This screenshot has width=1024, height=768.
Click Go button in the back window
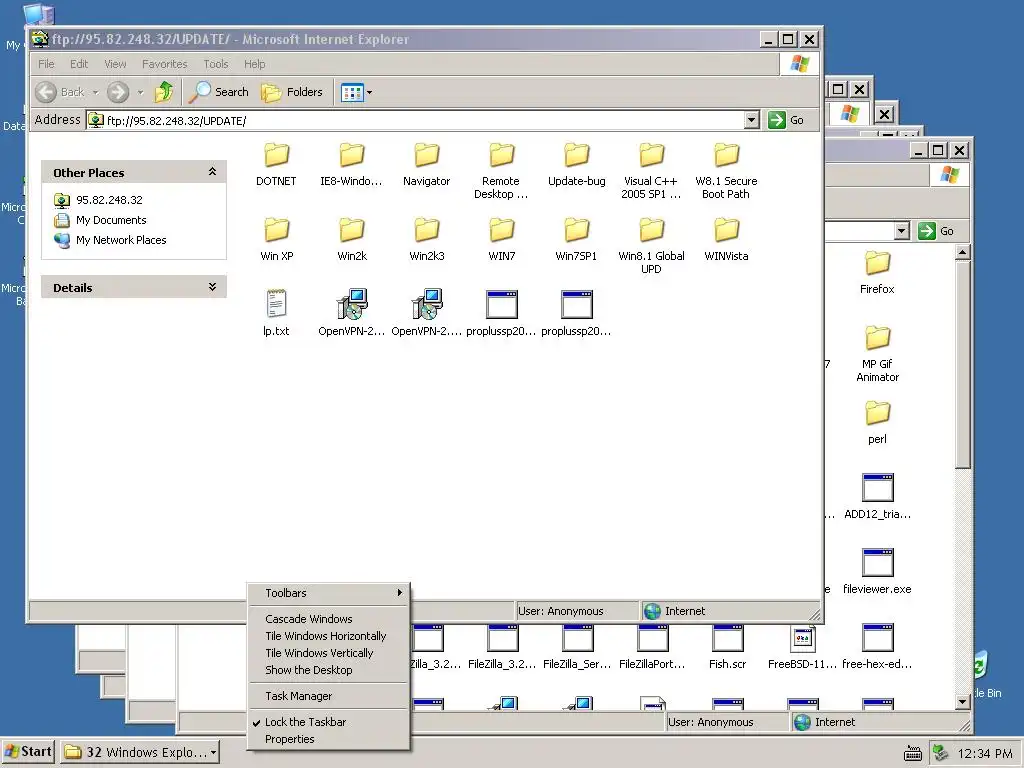[936, 231]
